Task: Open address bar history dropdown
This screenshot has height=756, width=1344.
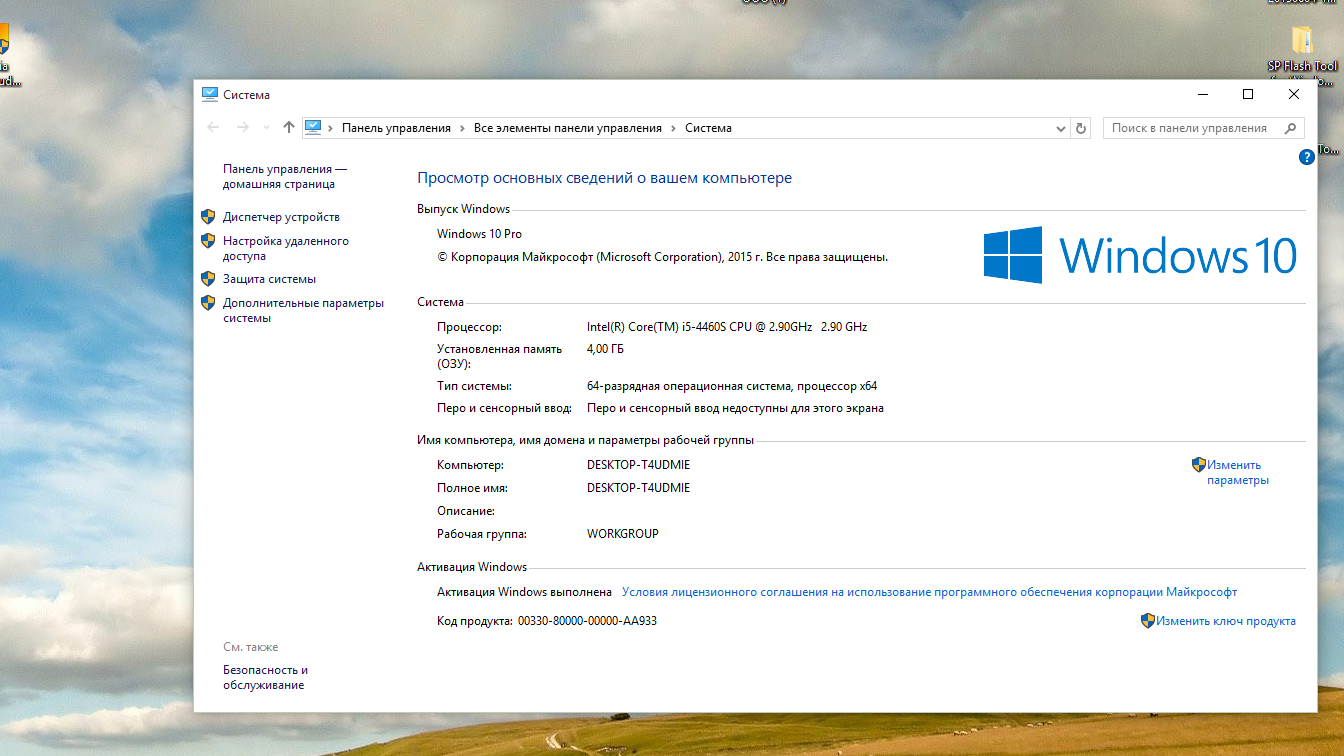Action: [1061, 128]
